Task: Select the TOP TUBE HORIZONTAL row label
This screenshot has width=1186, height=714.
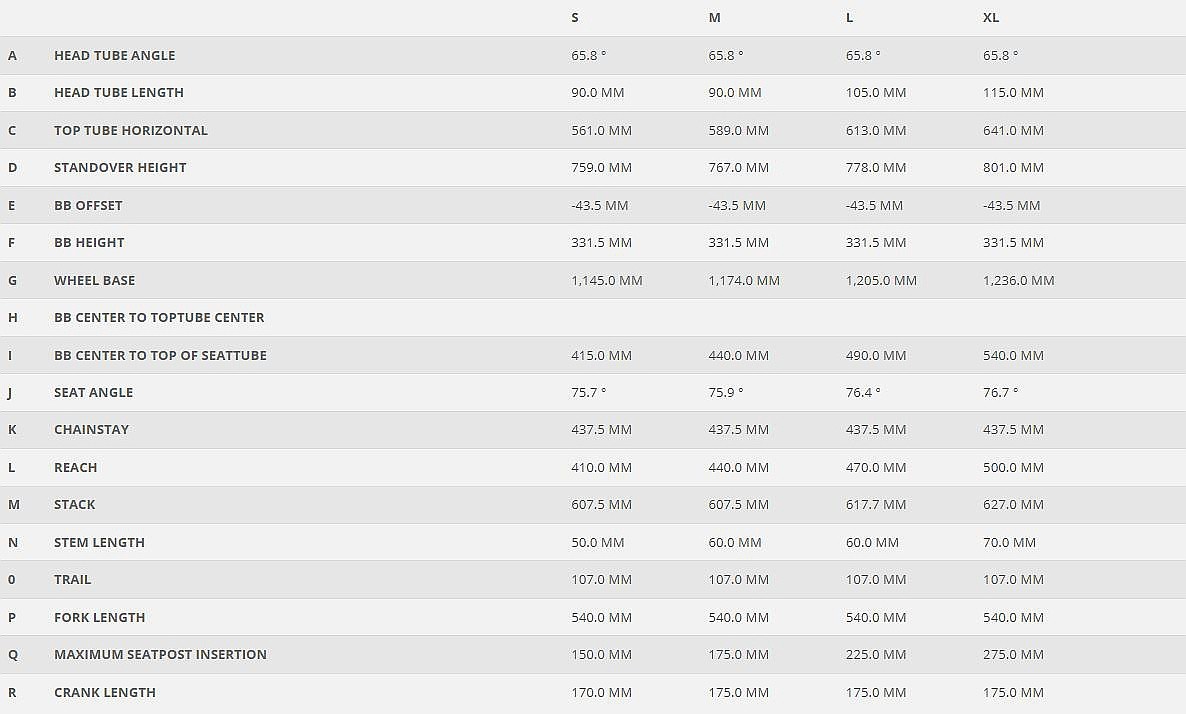Action: coord(131,130)
